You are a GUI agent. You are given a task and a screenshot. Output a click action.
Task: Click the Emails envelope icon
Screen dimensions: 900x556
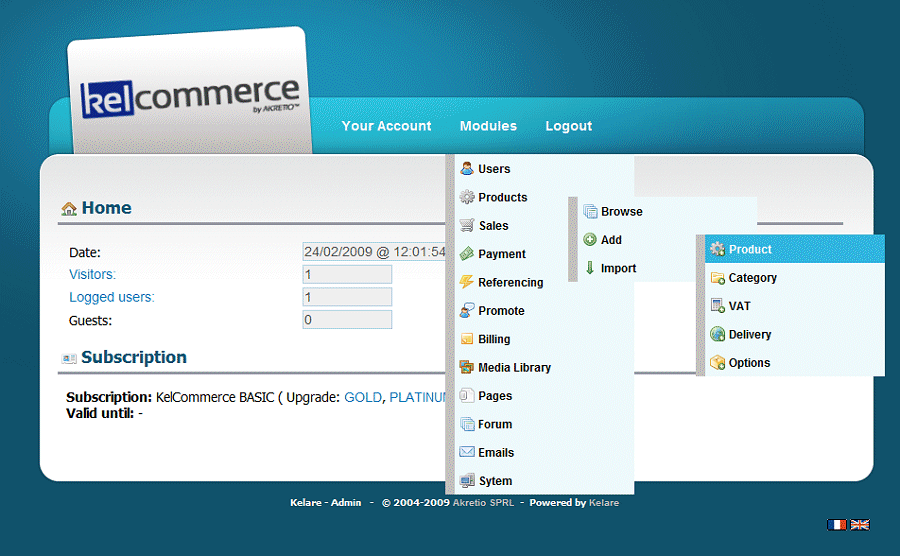click(x=467, y=452)
